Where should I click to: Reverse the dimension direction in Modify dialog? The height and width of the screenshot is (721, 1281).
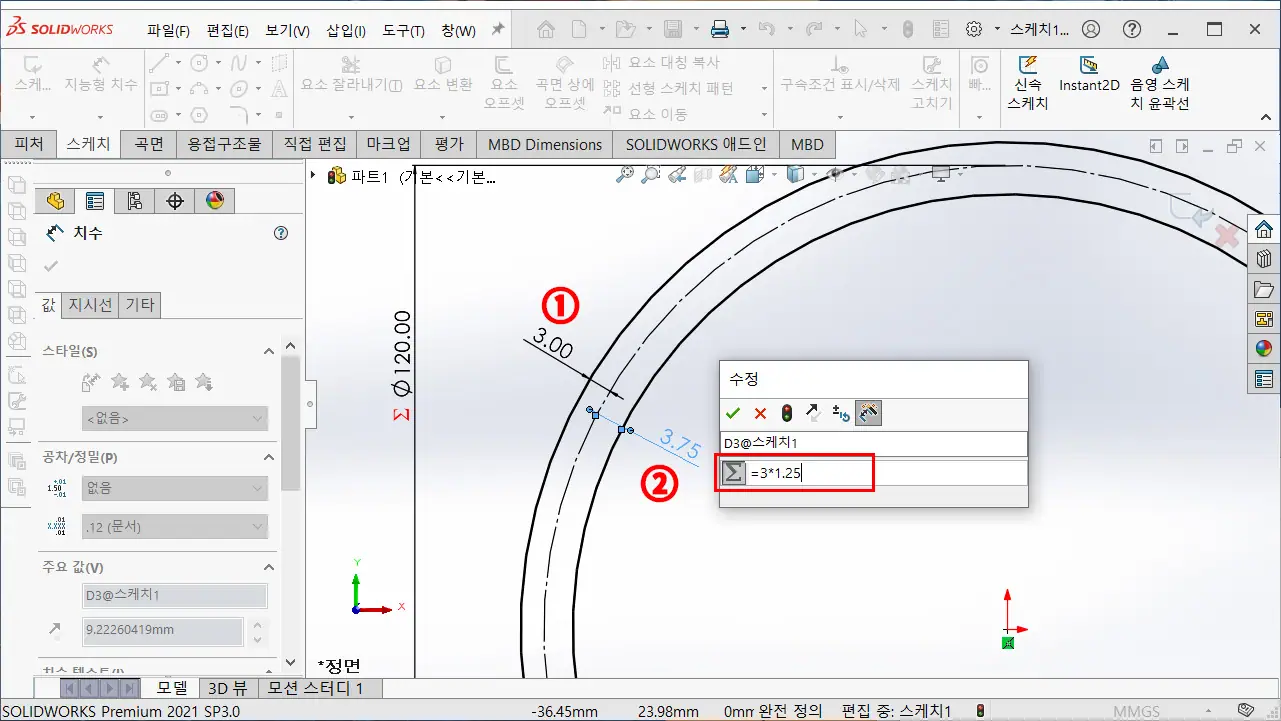point(813,413)
